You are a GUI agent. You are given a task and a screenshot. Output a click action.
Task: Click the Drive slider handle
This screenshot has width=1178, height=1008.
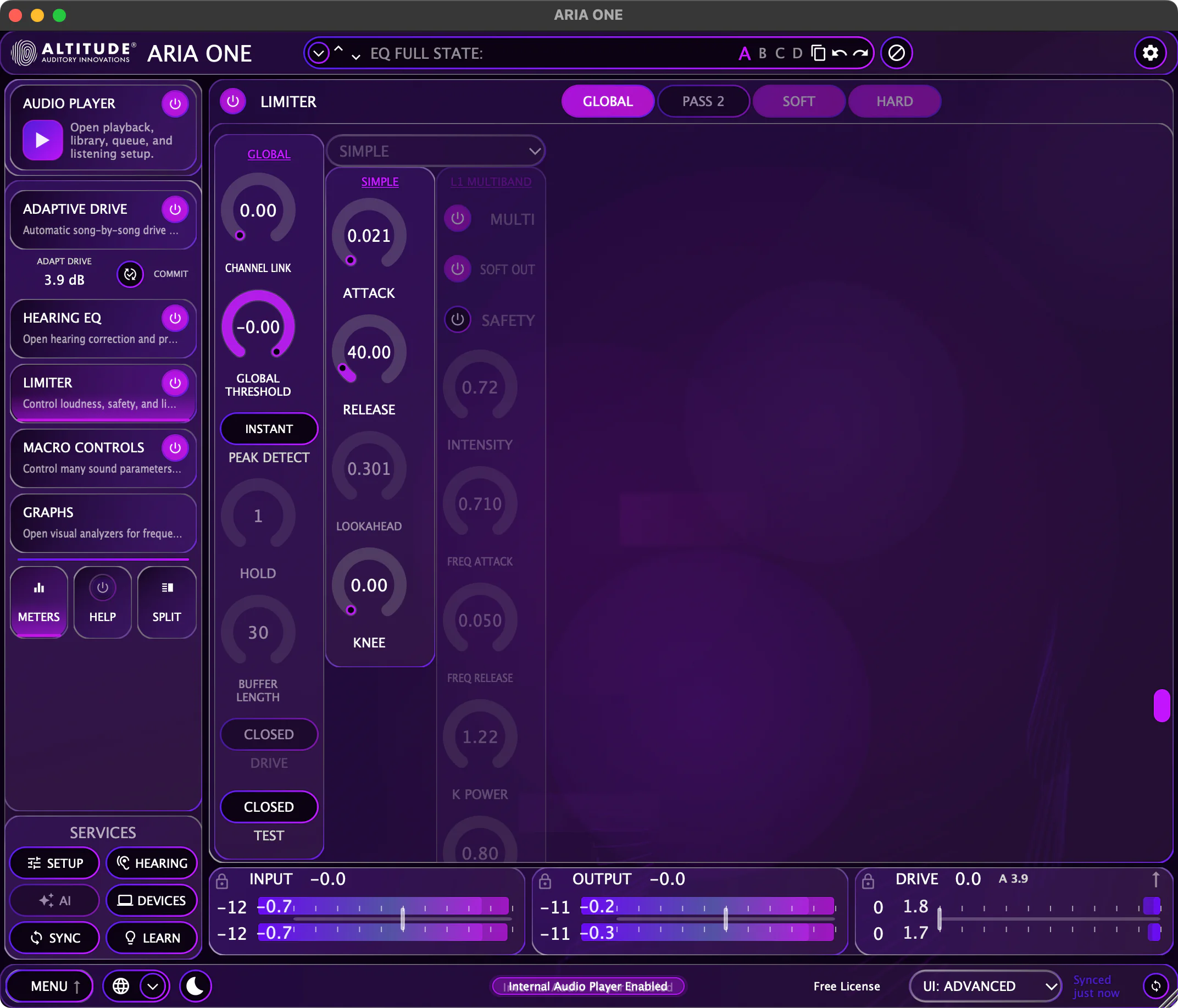tap(940, 919)
